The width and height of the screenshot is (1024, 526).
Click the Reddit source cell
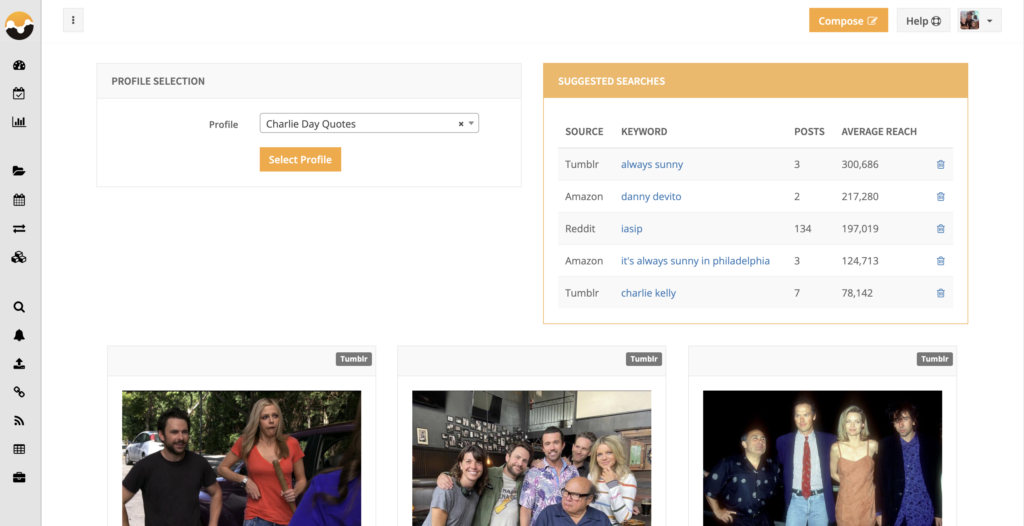(581, 229)
